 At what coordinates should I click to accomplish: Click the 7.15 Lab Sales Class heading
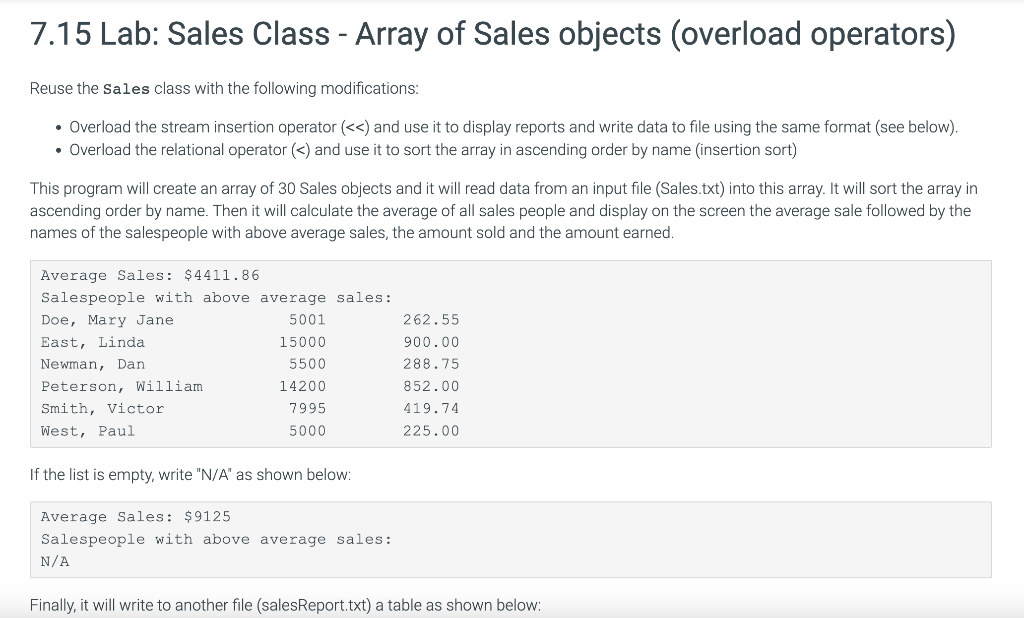tap(492, 34)
